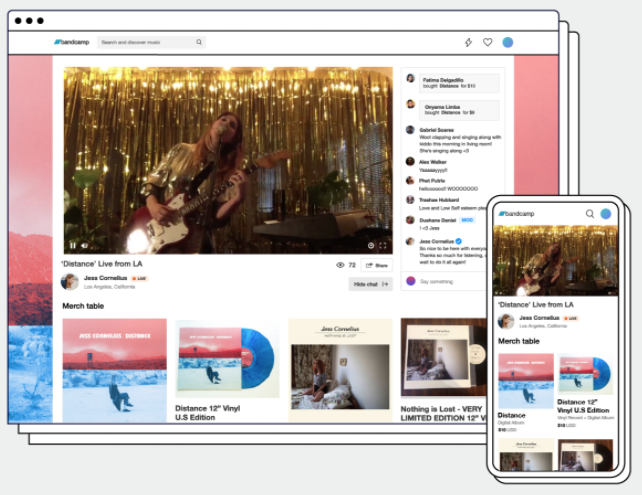The height and width of the screenshot is (495, 642).
Task: Click the MOD badge next to Dushane Daniel
Action: [467, 220]
